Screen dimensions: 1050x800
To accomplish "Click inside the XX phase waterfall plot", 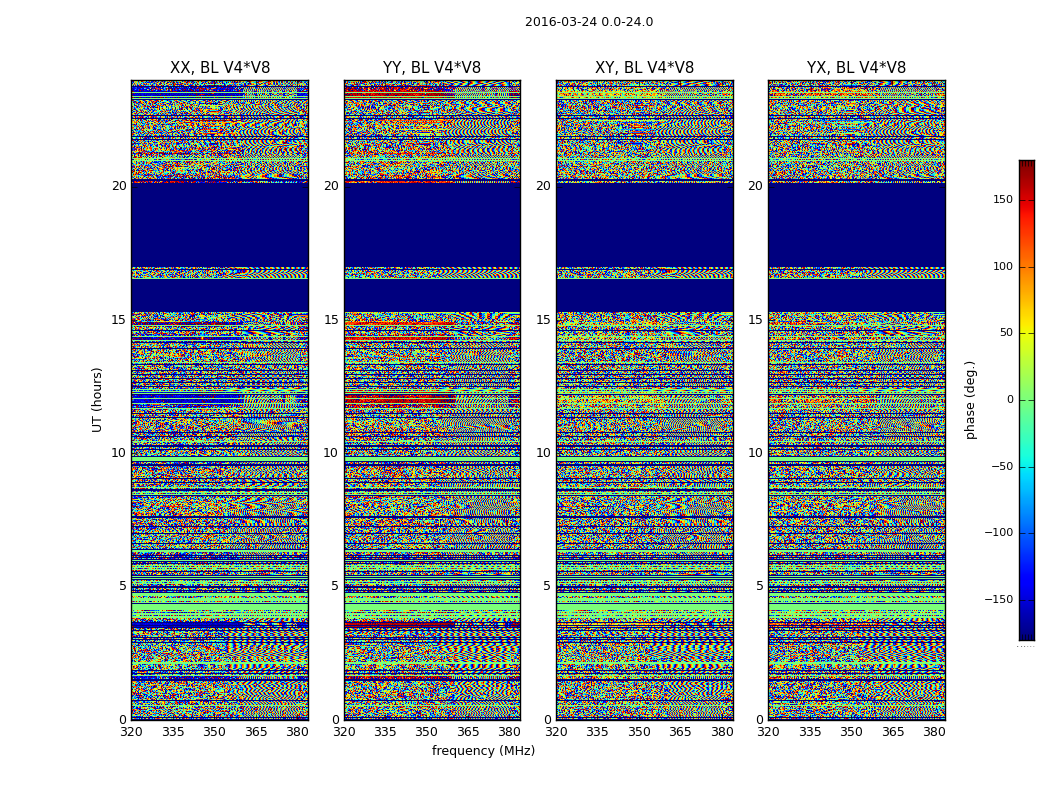I will click(220, 400).
